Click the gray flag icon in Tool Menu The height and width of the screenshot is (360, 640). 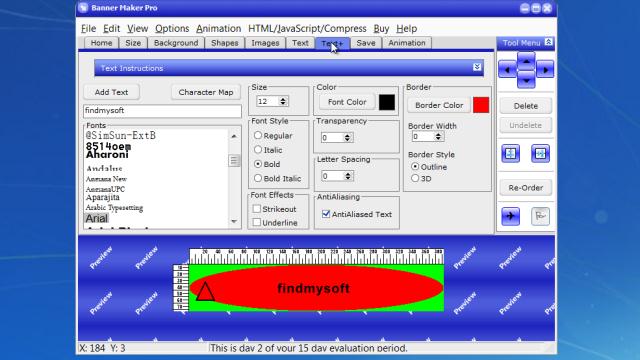click(540, 216)
